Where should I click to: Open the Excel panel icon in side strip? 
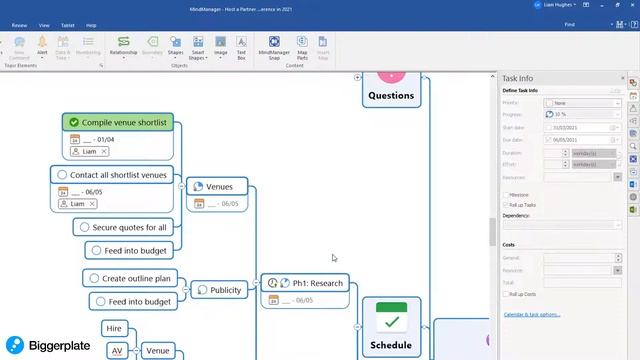click(633, 209)
